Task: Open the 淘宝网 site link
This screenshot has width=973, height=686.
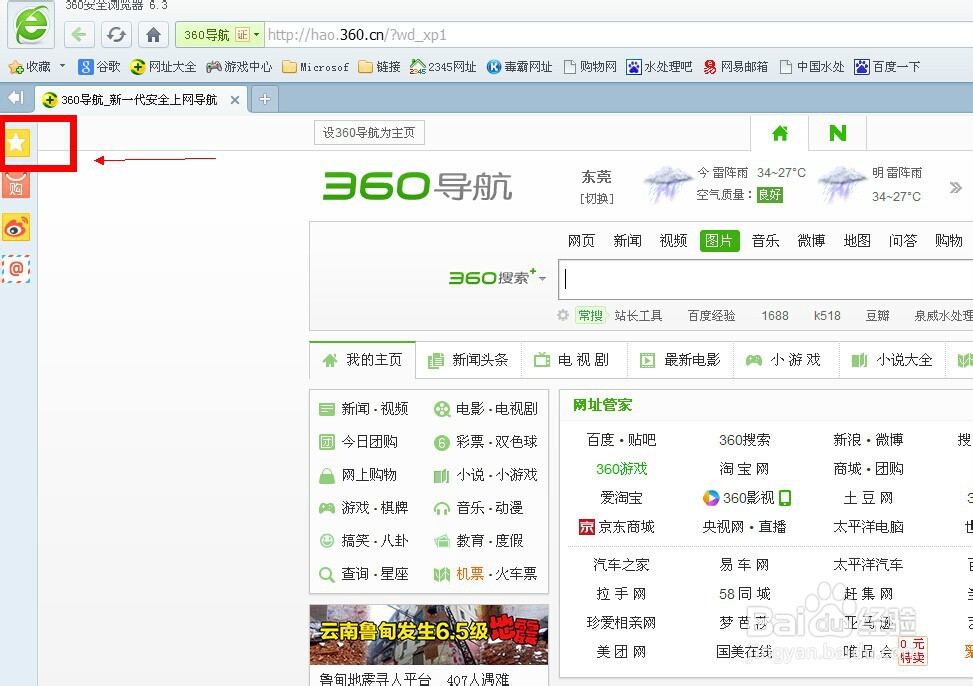Action: 744,469
